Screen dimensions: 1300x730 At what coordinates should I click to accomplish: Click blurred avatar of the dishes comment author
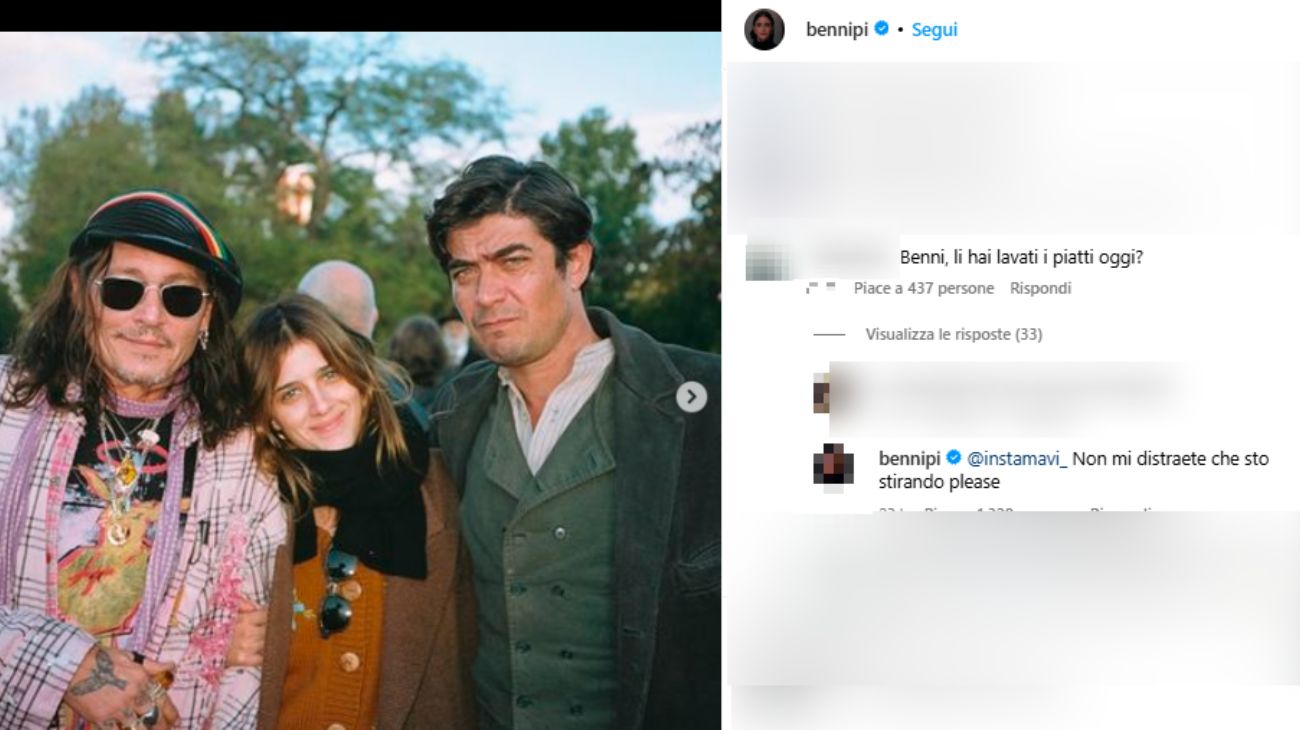point(768,260)
